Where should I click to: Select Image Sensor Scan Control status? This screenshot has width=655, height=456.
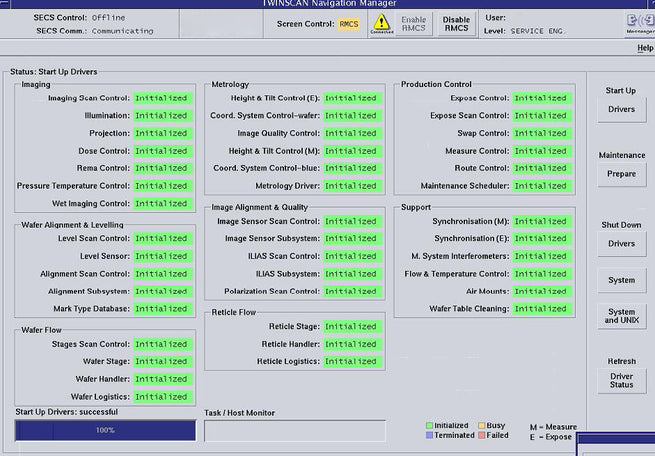pos(352,221)
